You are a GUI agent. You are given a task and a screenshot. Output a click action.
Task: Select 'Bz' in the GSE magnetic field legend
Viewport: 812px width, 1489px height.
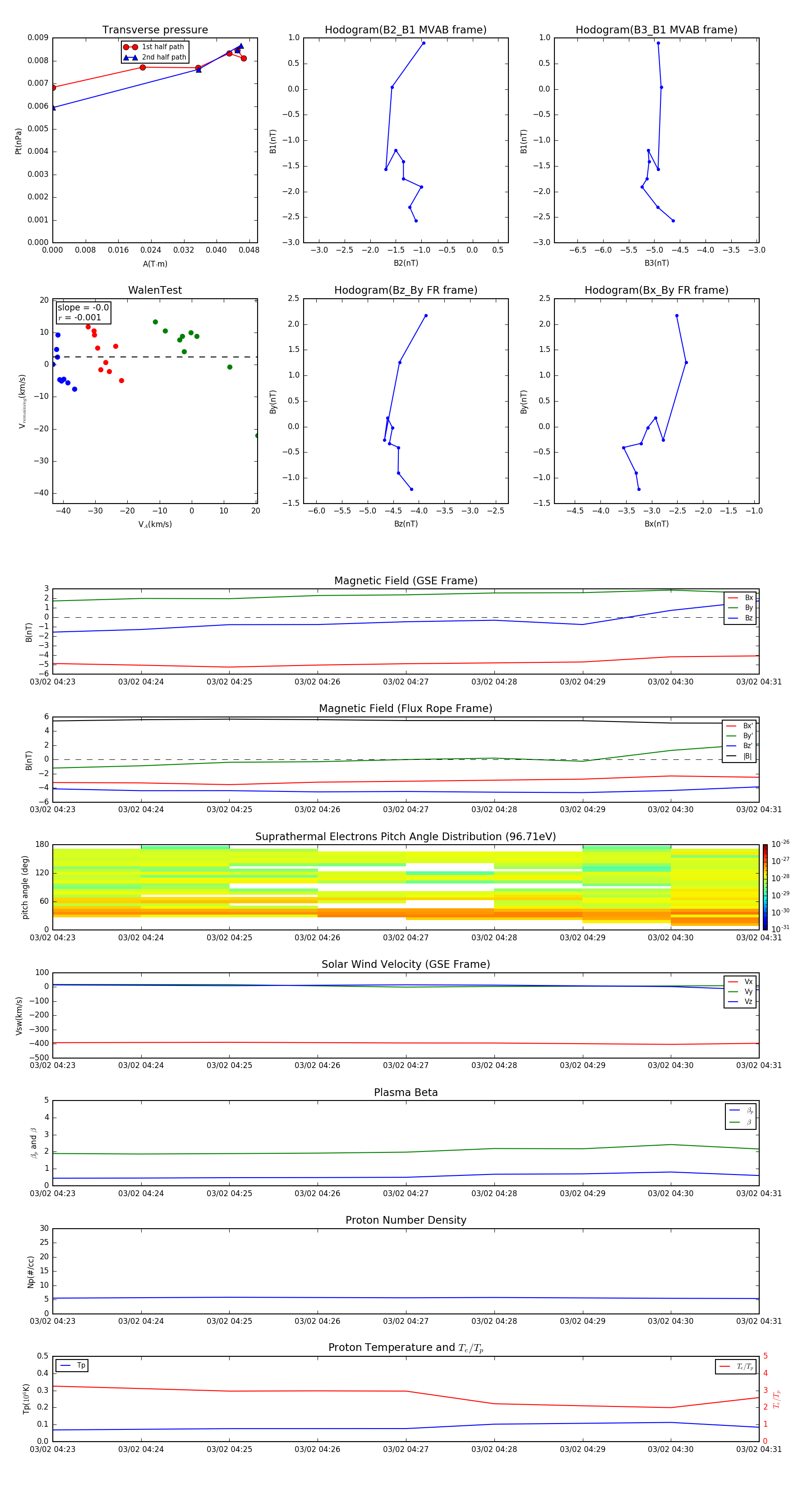click(x=740, y=619)
